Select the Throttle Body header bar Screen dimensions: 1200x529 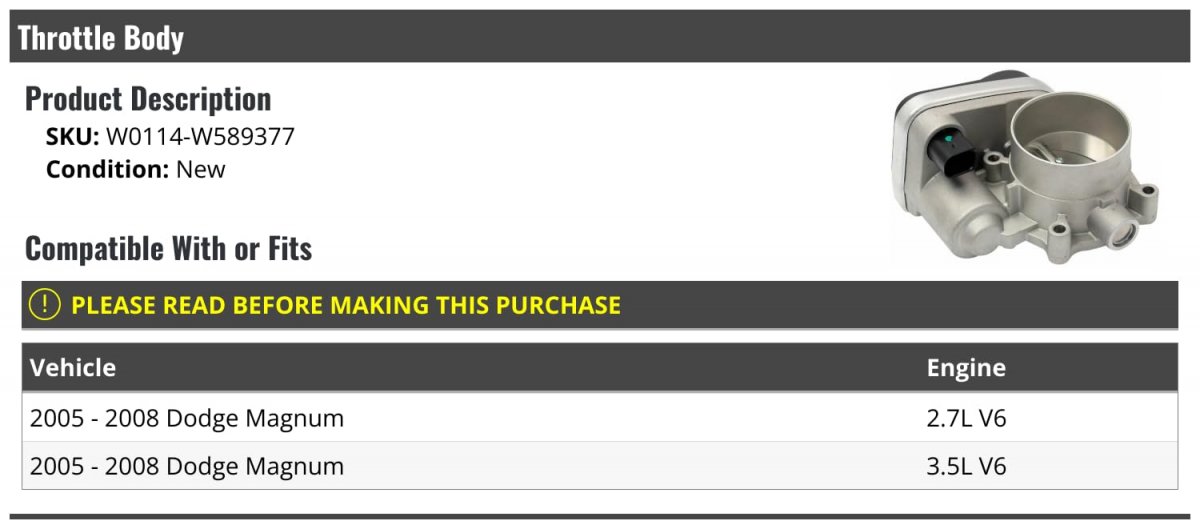[x=600, y=37]
